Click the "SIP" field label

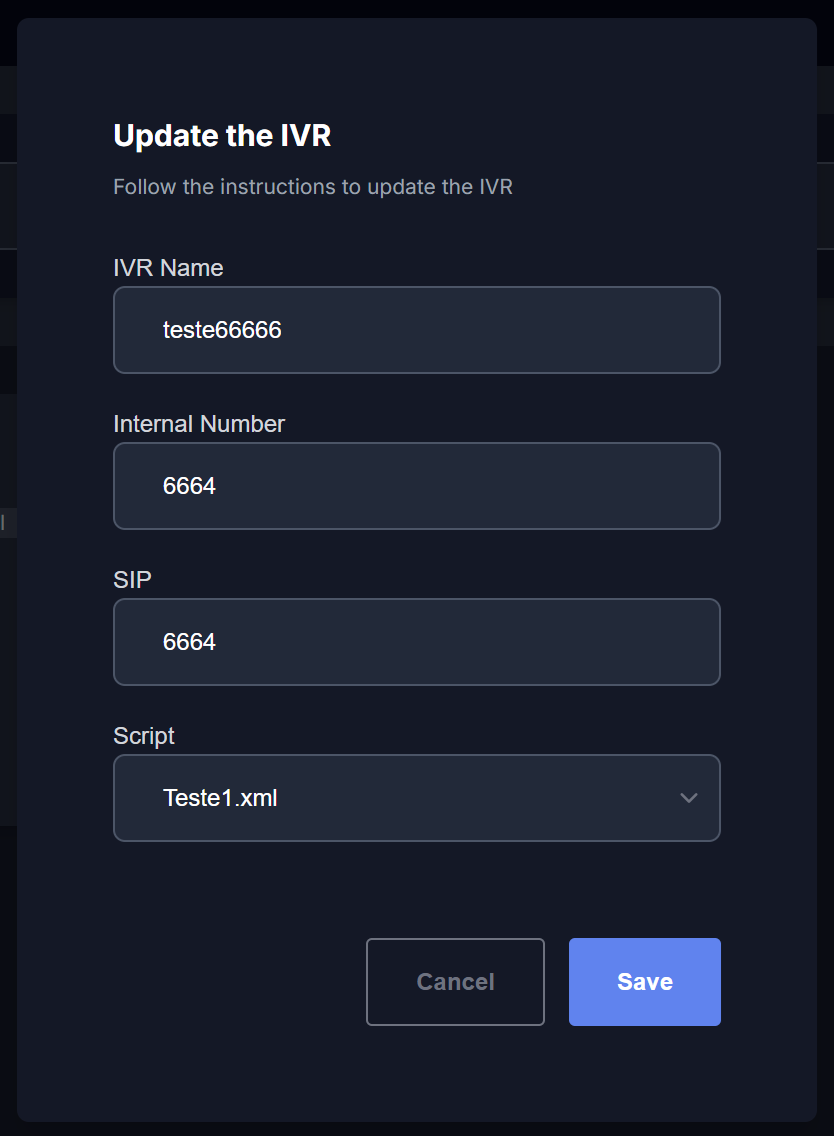click(132, 580)
